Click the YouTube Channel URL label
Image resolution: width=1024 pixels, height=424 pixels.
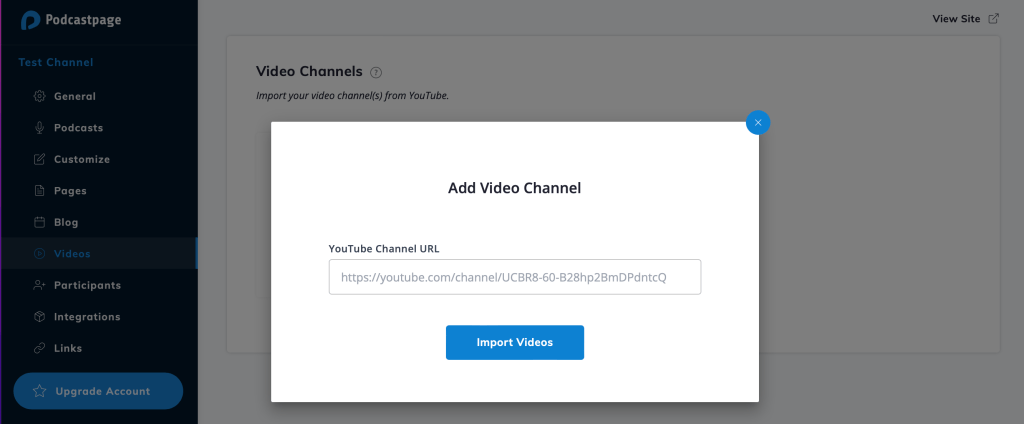384,248
